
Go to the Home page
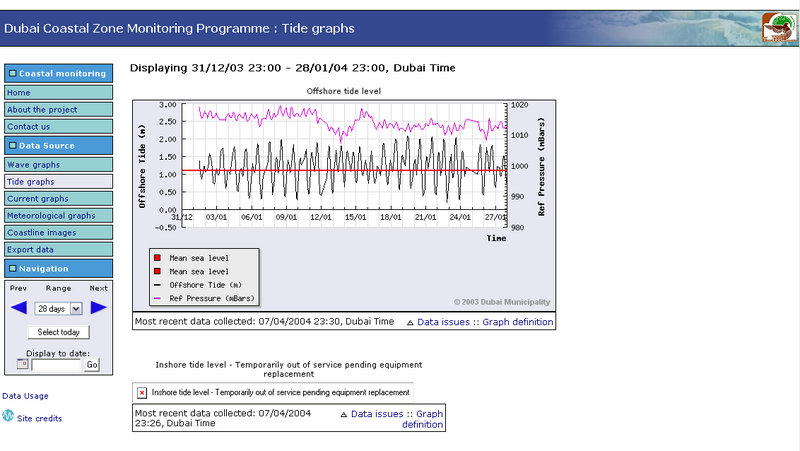[58, 92]
